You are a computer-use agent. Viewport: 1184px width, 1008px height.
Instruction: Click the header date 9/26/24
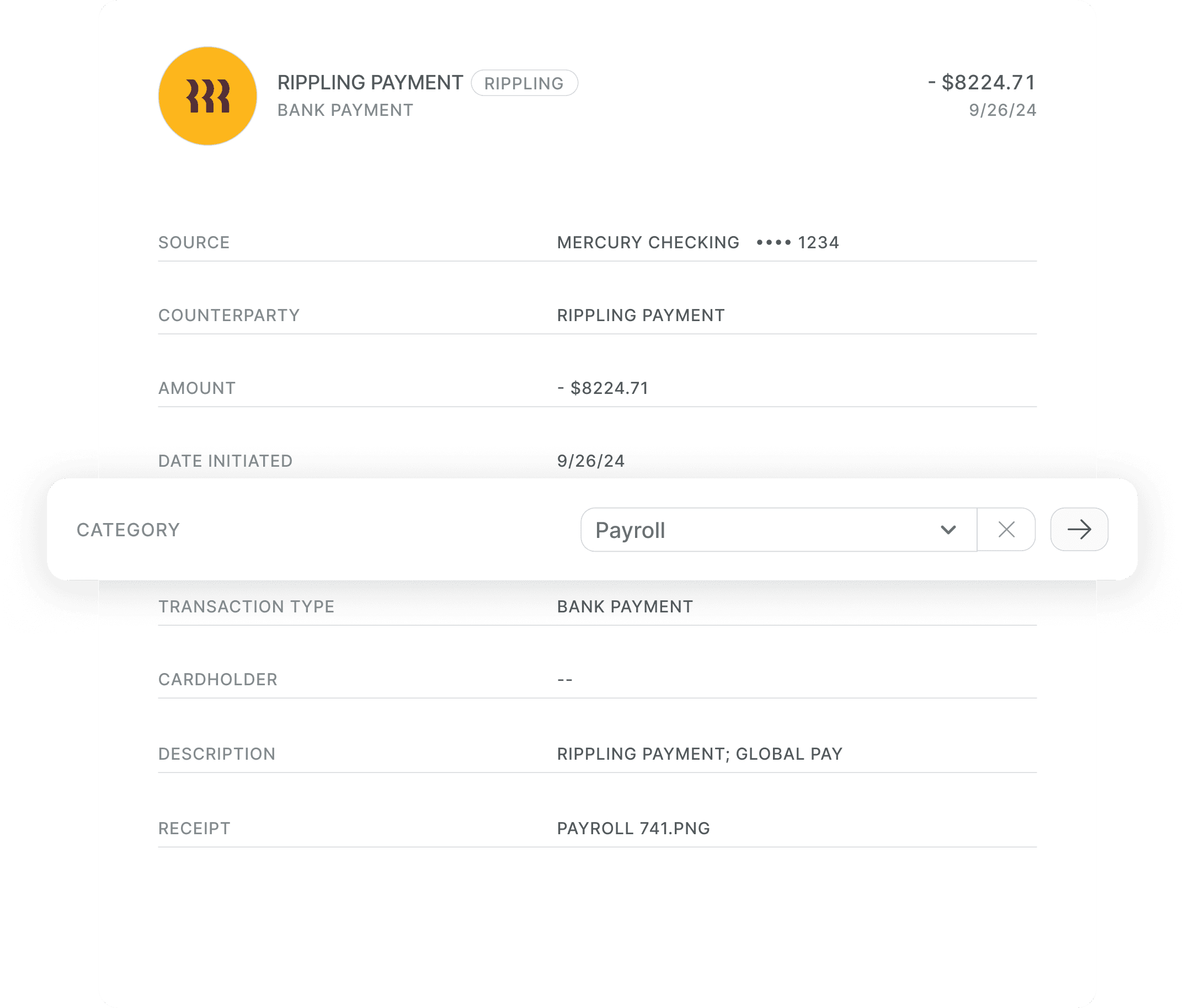1002,110
